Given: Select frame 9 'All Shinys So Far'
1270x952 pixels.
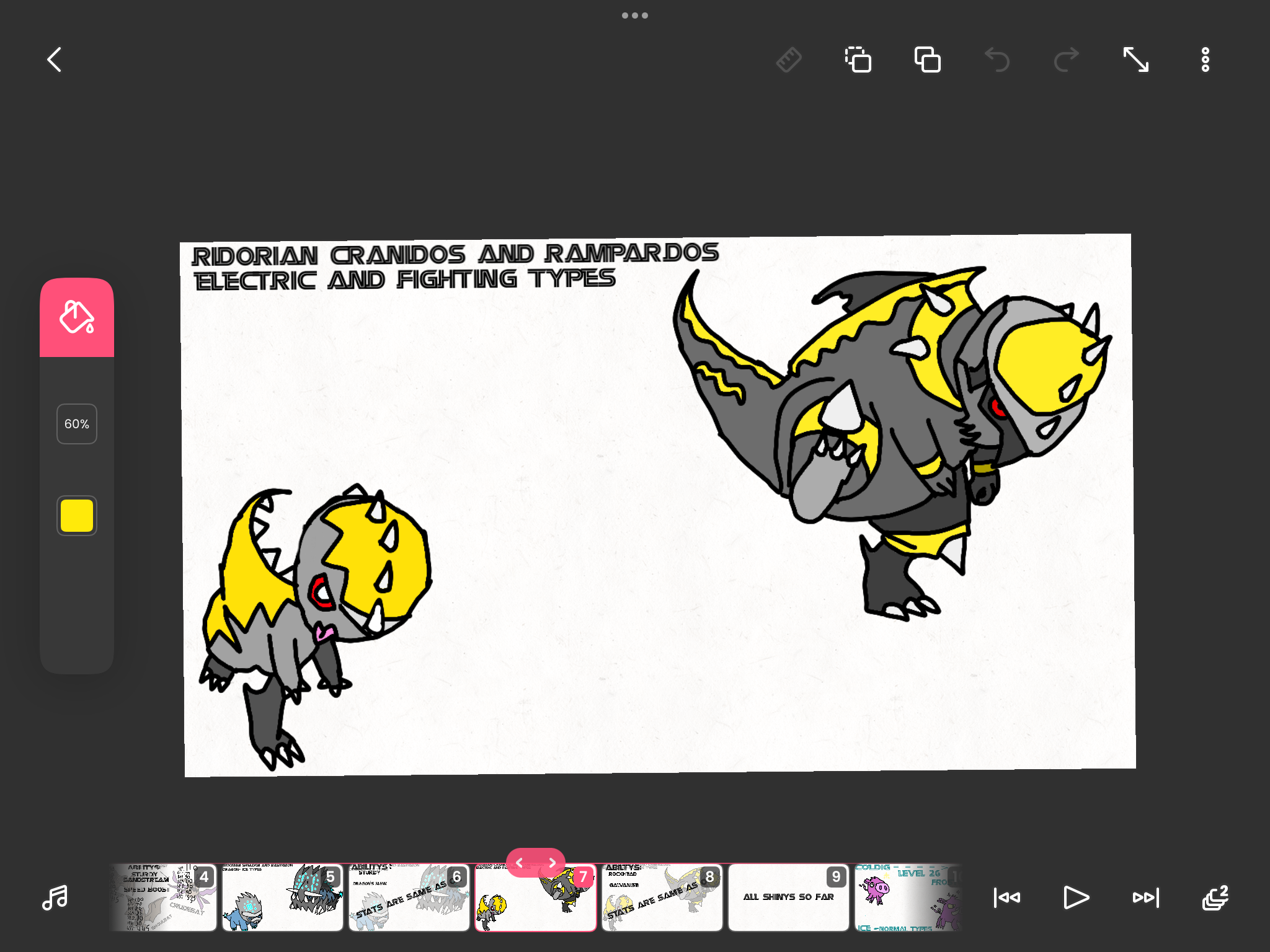Looking at the screenshot, I should coord(789,897).
